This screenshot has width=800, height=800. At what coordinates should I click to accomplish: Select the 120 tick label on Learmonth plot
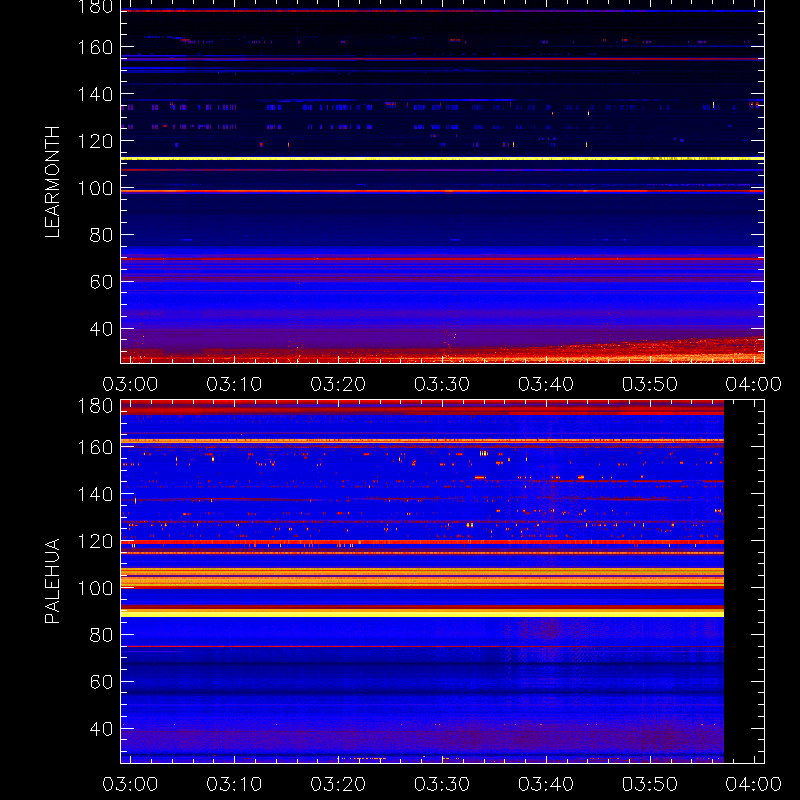[95, 141]
